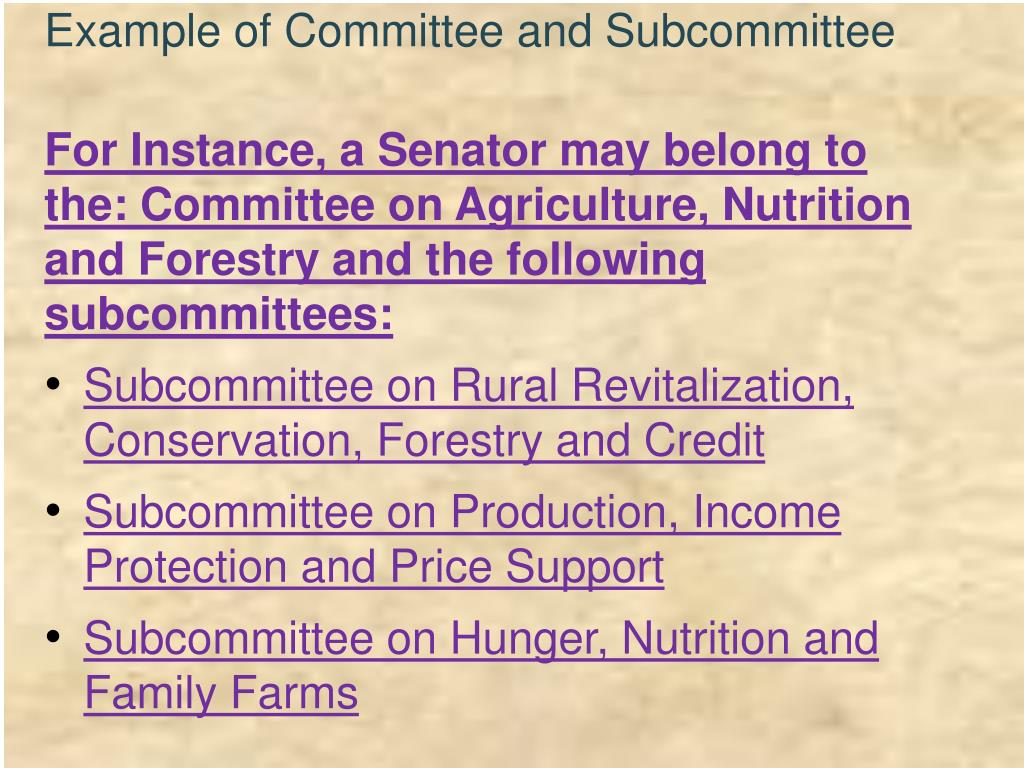
Task: Click the word 'Subcommittee' in the slide title
Action: pyautogui.click(x=750, y=31)
